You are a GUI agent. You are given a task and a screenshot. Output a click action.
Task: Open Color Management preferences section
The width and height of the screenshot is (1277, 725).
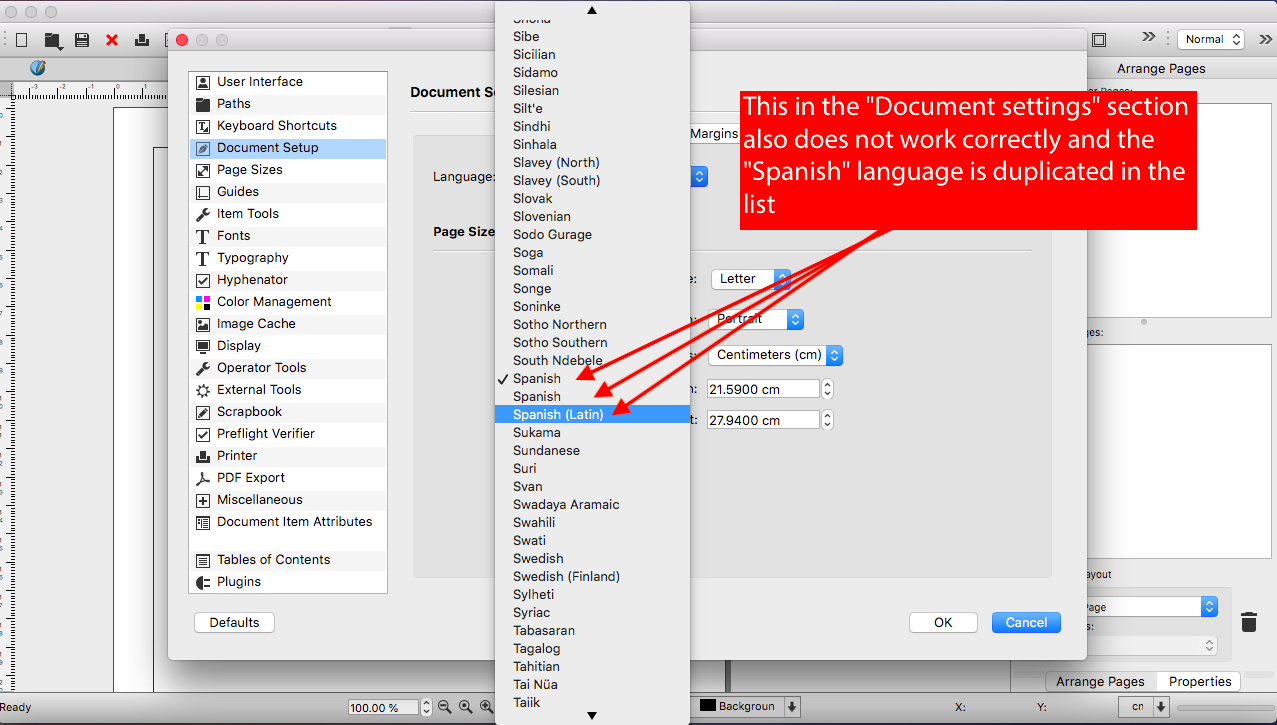click(x=274, y=301)
